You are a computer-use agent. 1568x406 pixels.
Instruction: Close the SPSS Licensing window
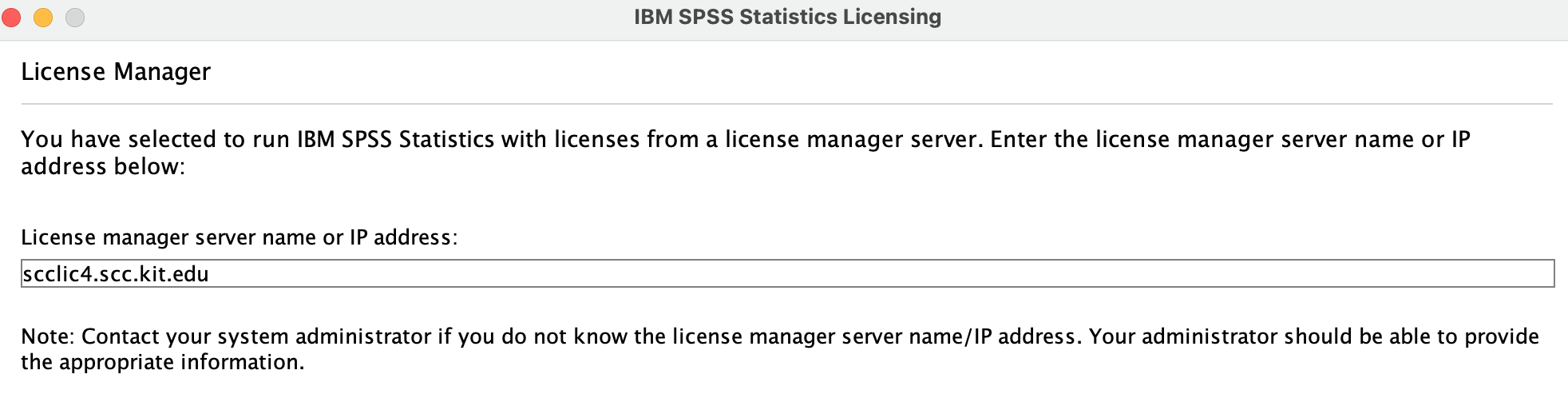tap(11, 17)
